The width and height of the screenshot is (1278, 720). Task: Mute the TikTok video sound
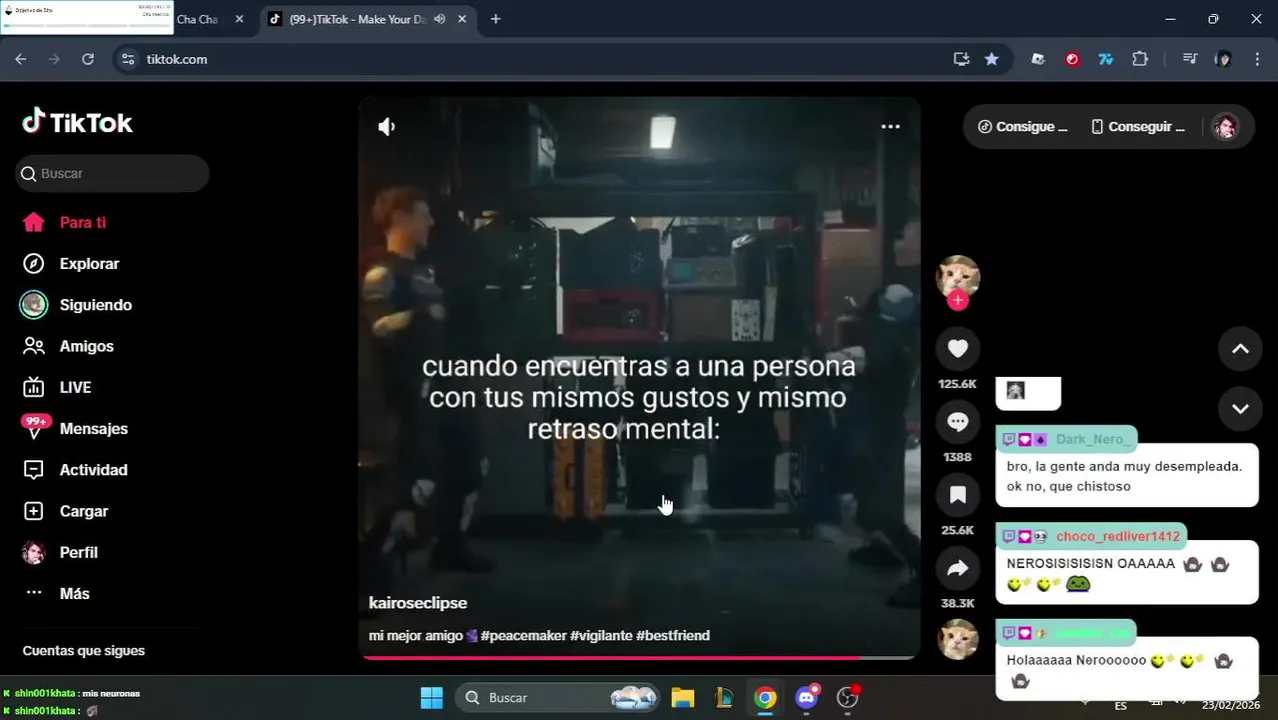tap(387, 127)
